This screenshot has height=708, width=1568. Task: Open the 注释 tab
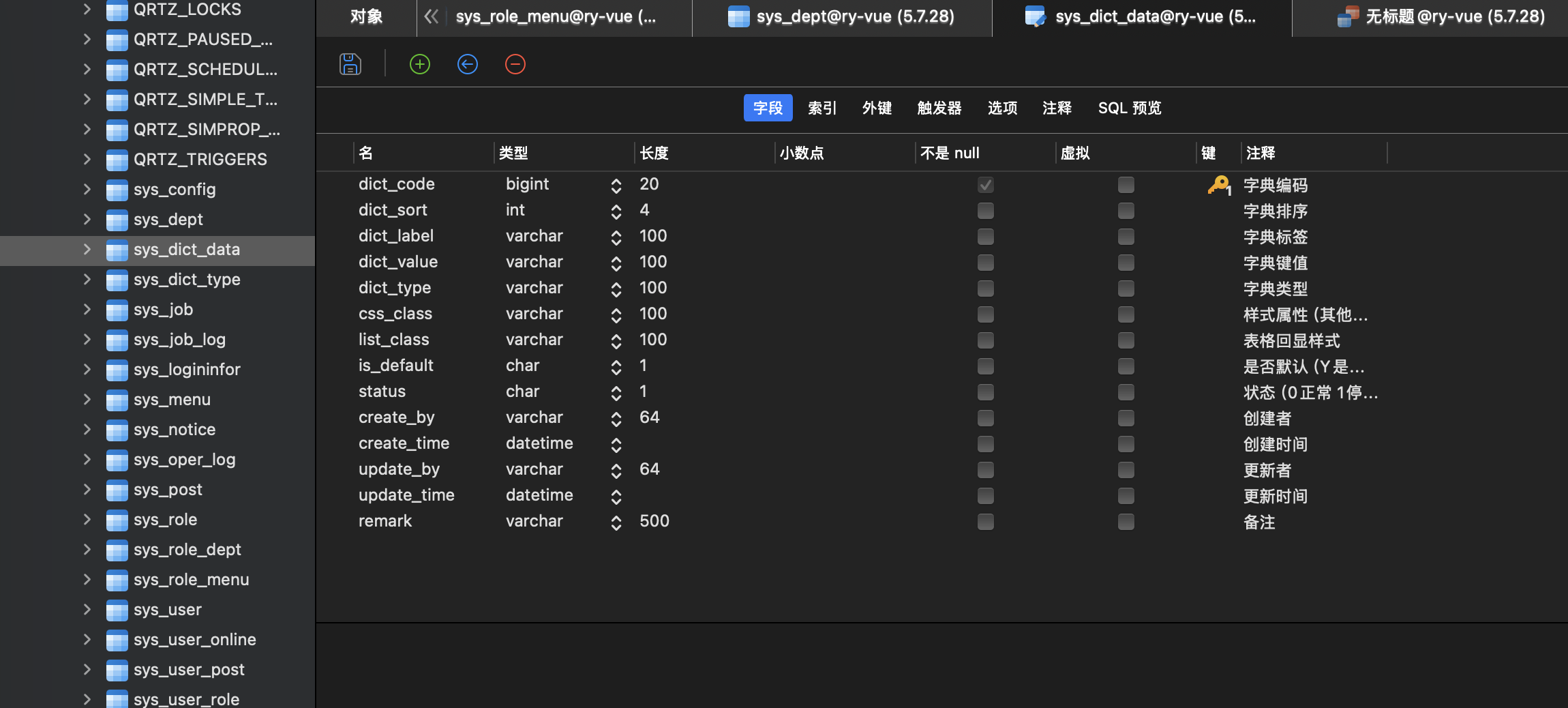[1057, 108]
